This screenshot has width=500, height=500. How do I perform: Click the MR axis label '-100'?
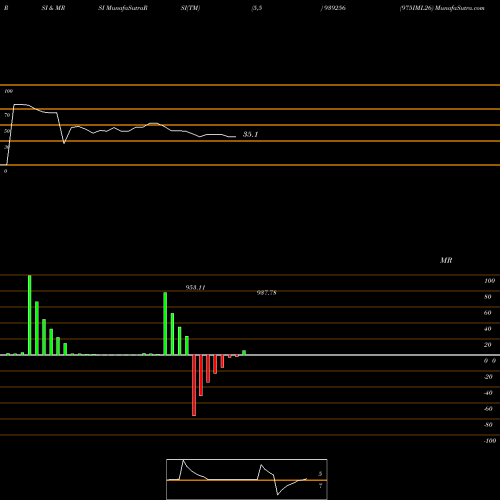point(490,441)
